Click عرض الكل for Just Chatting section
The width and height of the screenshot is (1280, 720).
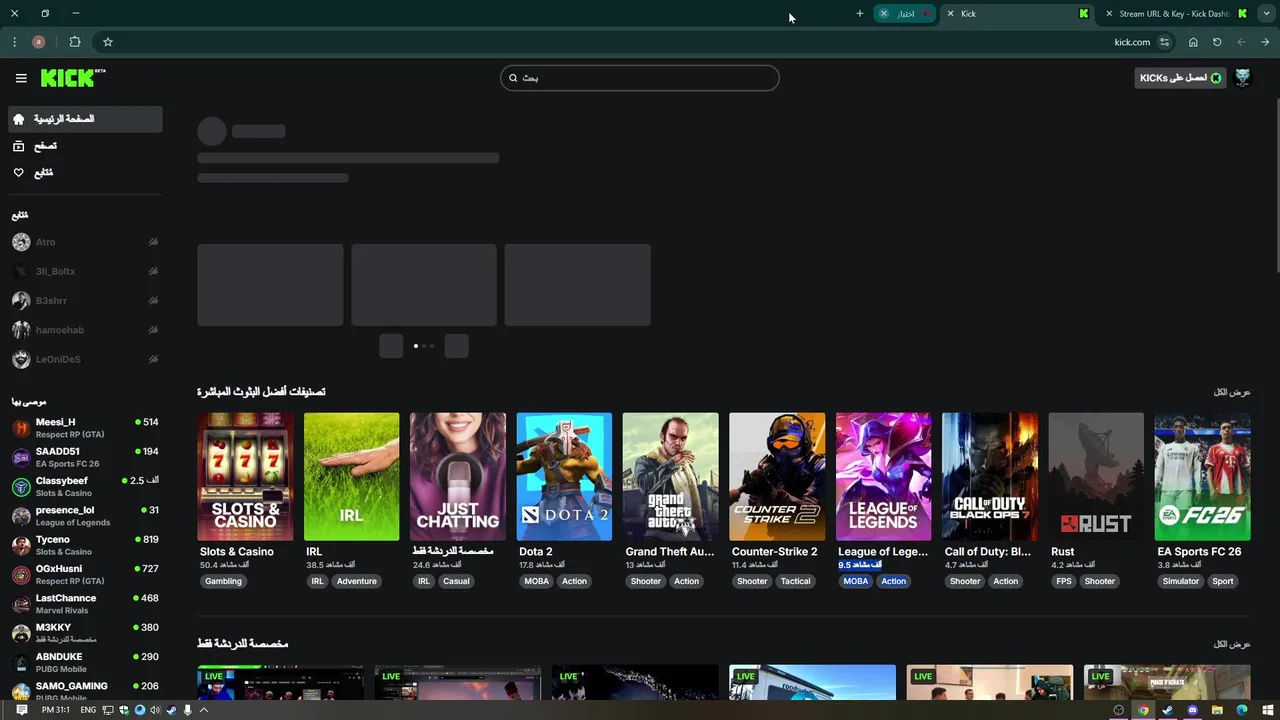click(1232, 644)
